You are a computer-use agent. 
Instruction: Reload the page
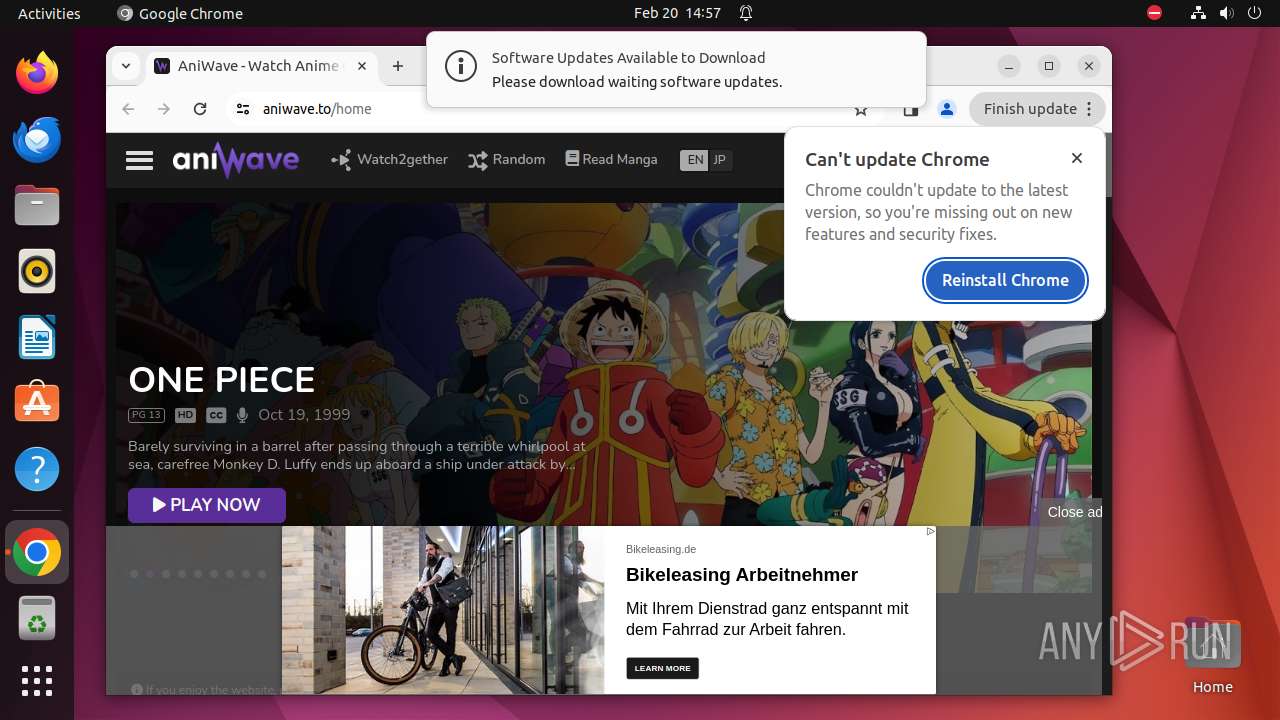(x=200, y=109)
